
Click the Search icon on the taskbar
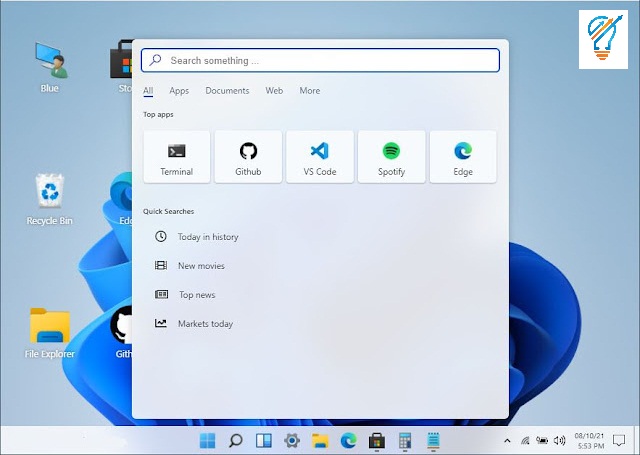pyautogui.click(x=236, y=440)
